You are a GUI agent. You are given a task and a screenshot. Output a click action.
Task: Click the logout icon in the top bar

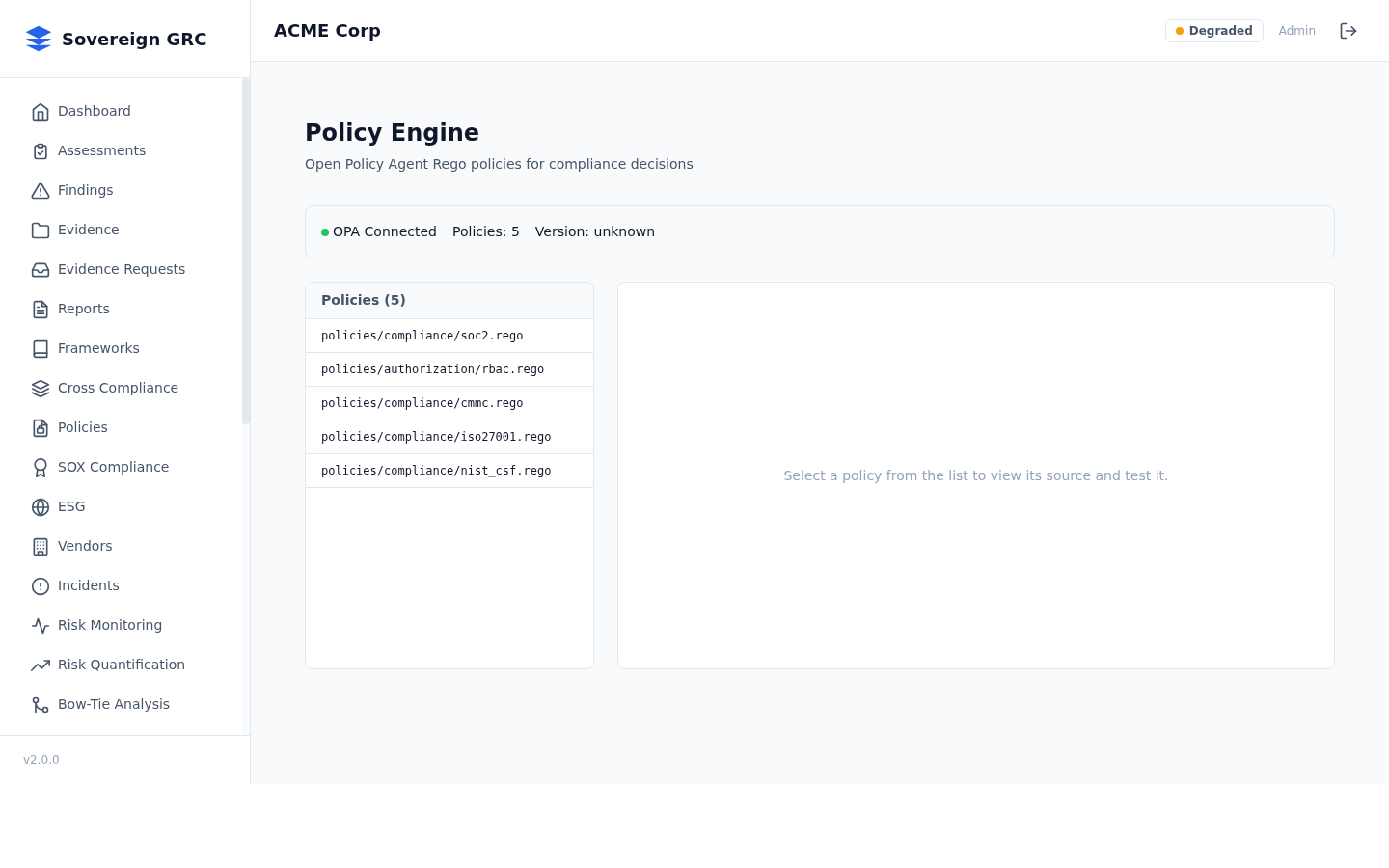[x=1348, y=30]
